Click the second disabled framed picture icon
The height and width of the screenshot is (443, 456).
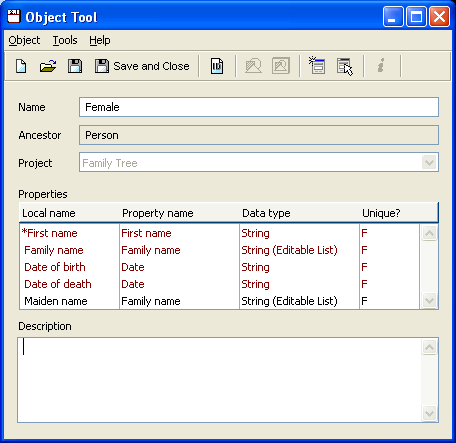click(281, 66)
